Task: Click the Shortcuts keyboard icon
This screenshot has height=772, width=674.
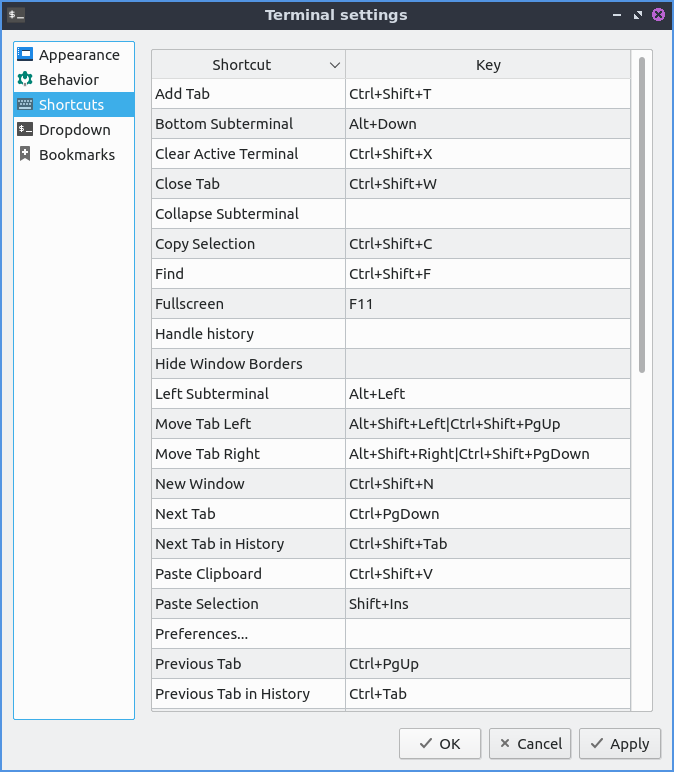Action: tap(25, 105)
